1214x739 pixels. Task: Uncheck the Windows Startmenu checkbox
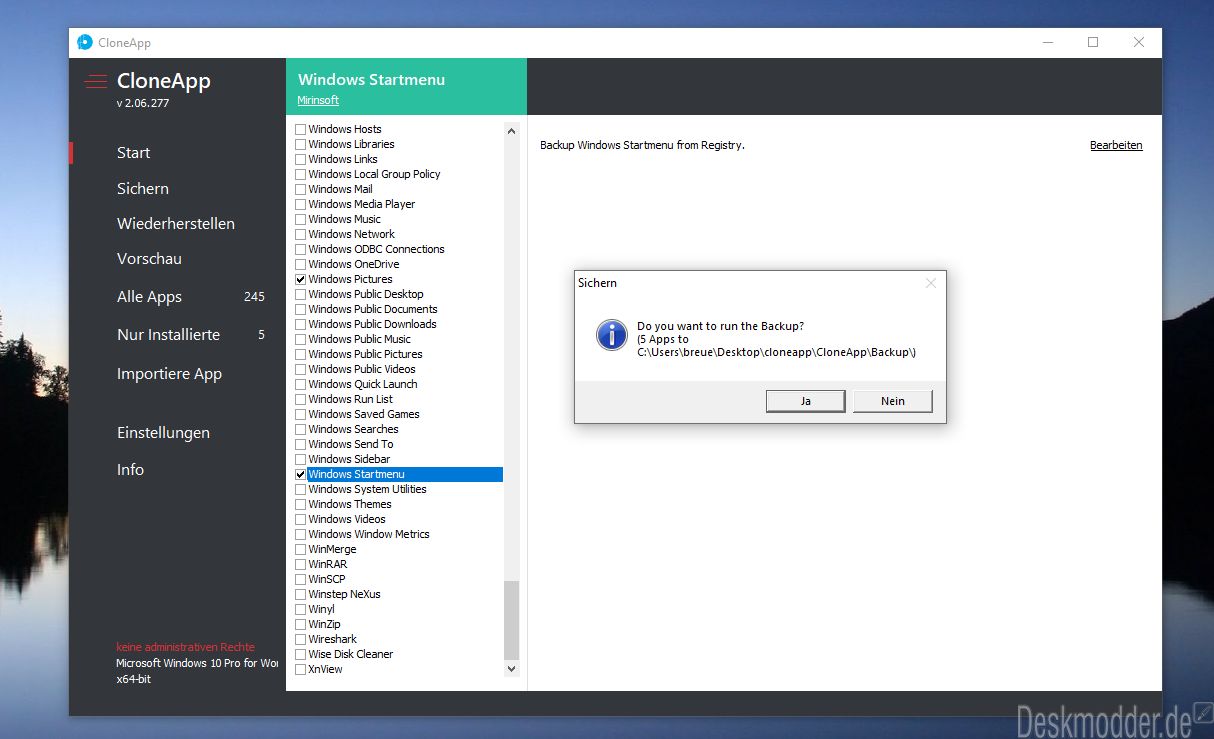(x=300, y=474)
